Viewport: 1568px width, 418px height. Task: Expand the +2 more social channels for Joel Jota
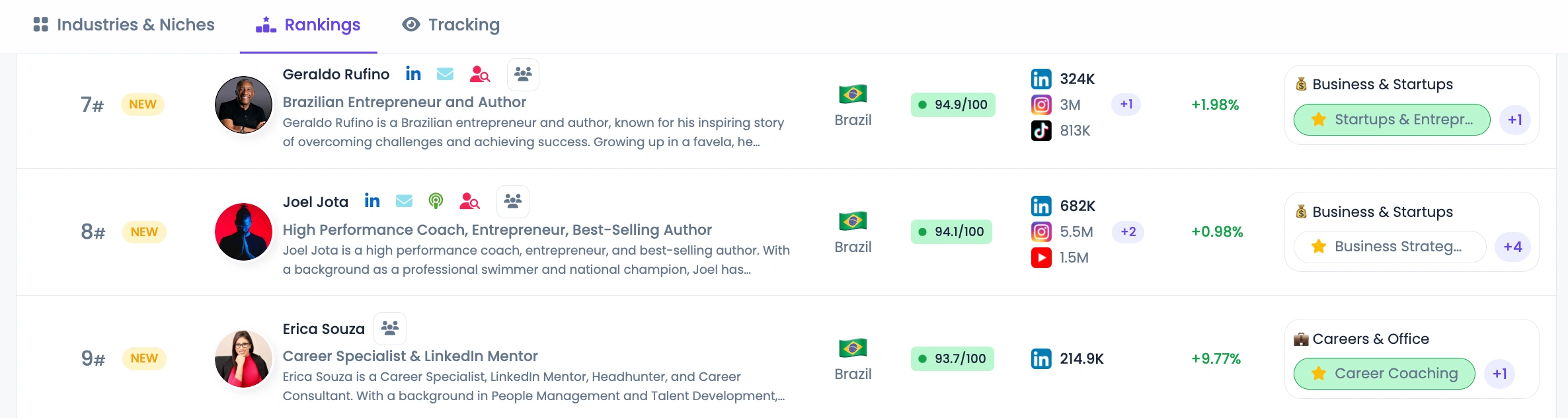click(1128, 231)
